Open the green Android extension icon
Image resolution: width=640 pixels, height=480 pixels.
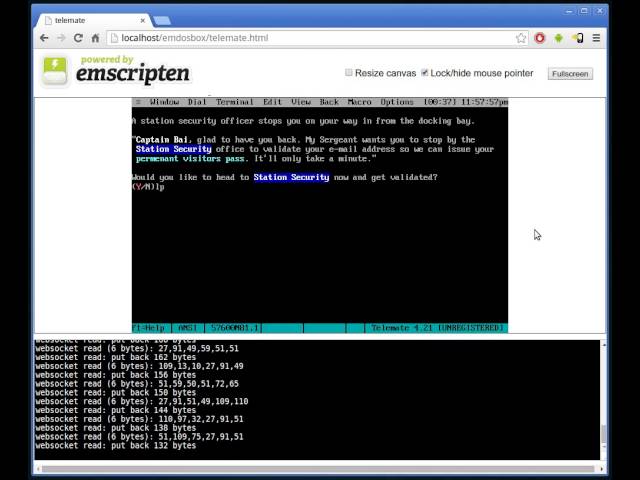[558, 38]
